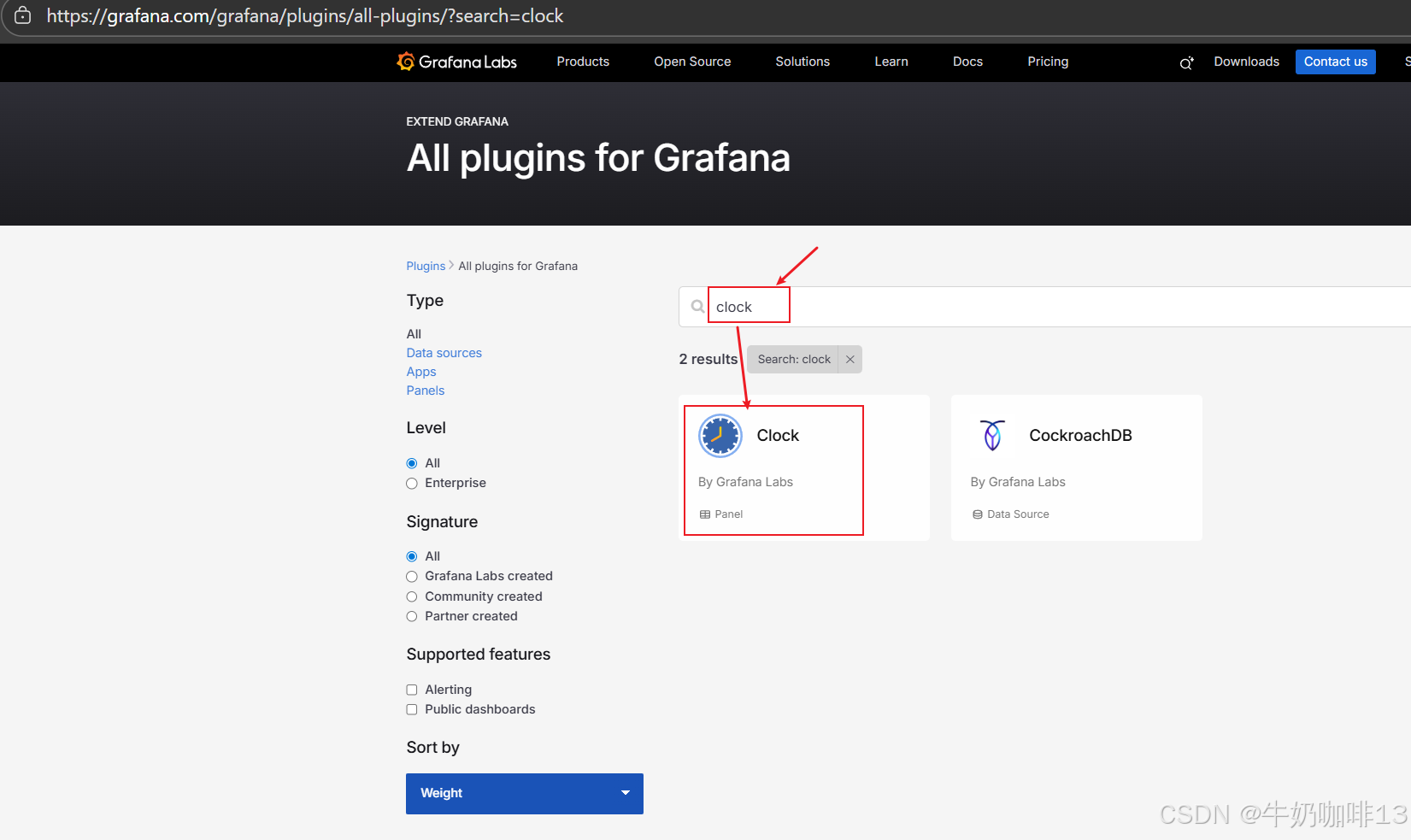Viewport: 1411px width, 840px height.
Task: Select the All radio under Level
Action: coord(412,463)
